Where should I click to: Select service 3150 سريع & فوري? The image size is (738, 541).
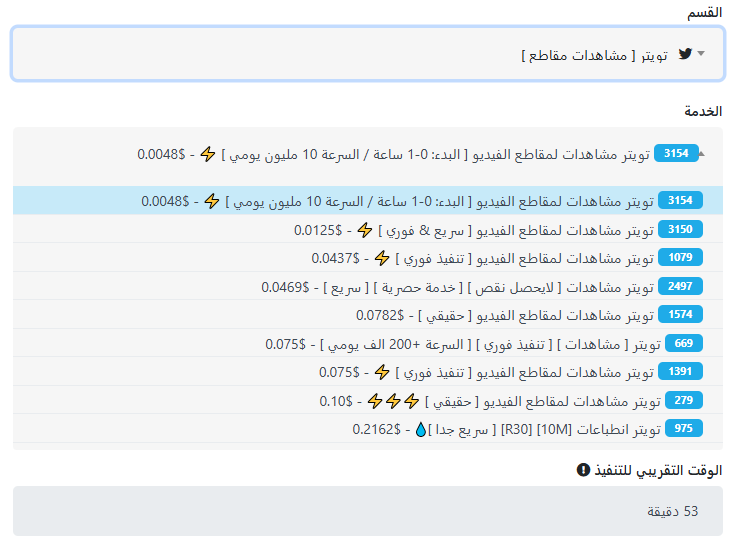coord(368,229)
